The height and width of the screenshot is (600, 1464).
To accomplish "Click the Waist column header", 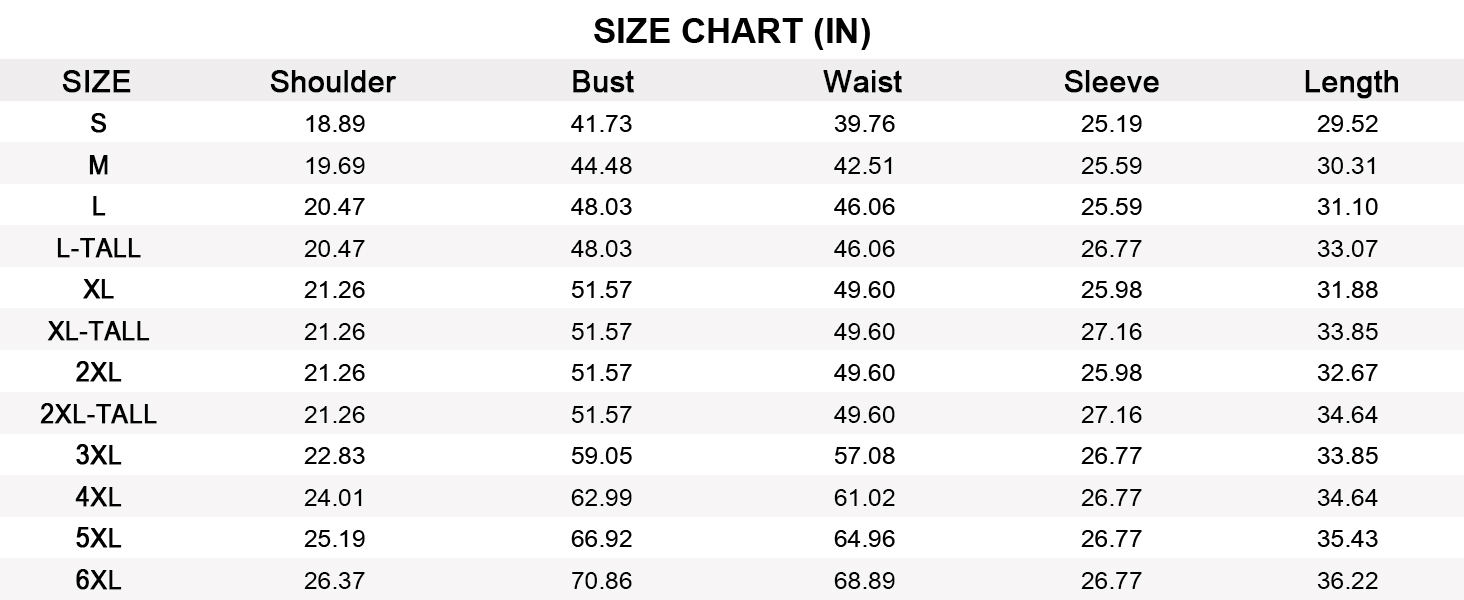I will click(862, 82).
